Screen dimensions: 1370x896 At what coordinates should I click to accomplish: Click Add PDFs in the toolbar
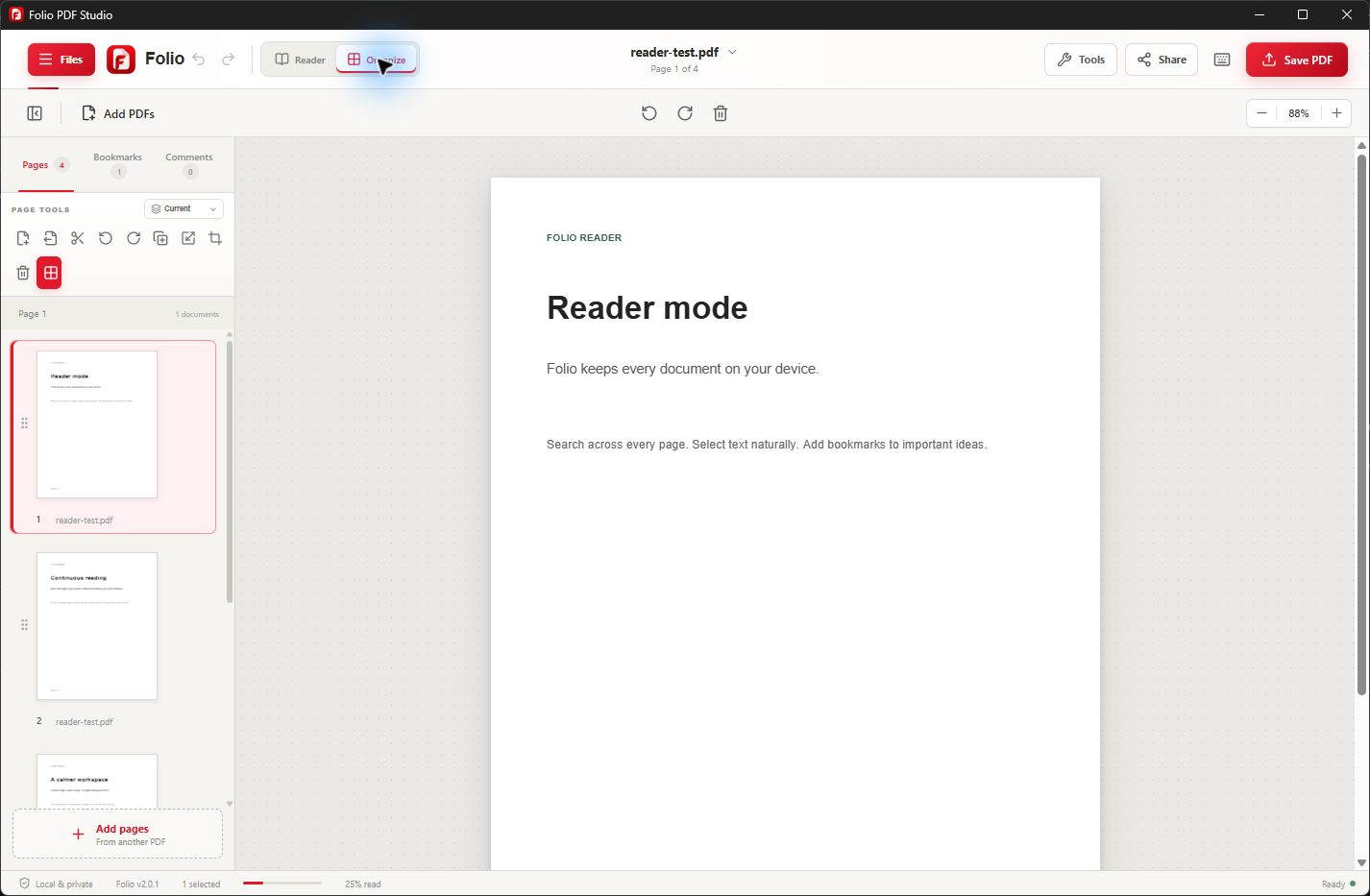pyautogui.click(x=118, y=113)
